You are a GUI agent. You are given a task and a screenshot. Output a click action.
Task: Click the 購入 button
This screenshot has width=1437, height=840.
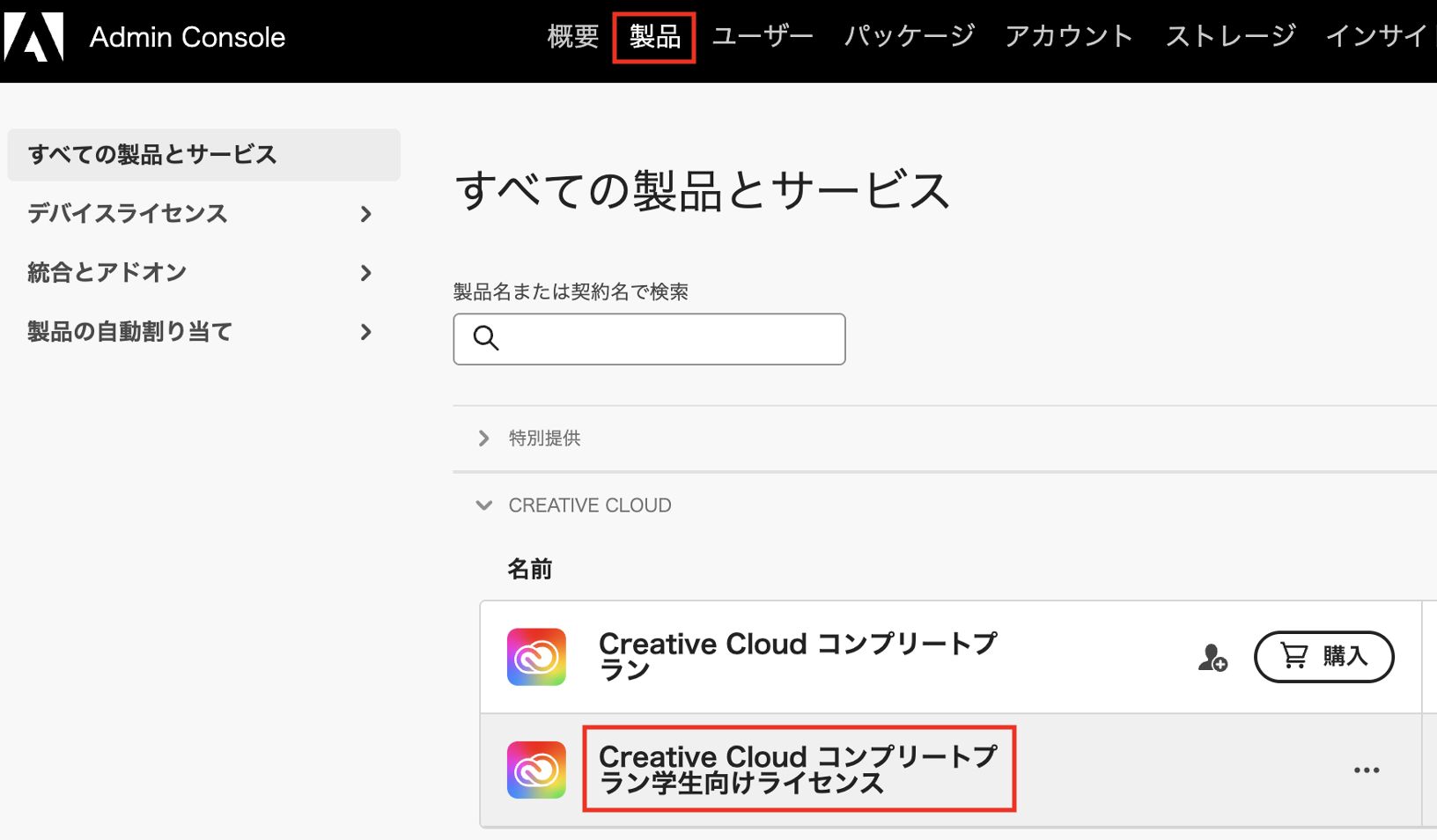tap(1324, 657)
